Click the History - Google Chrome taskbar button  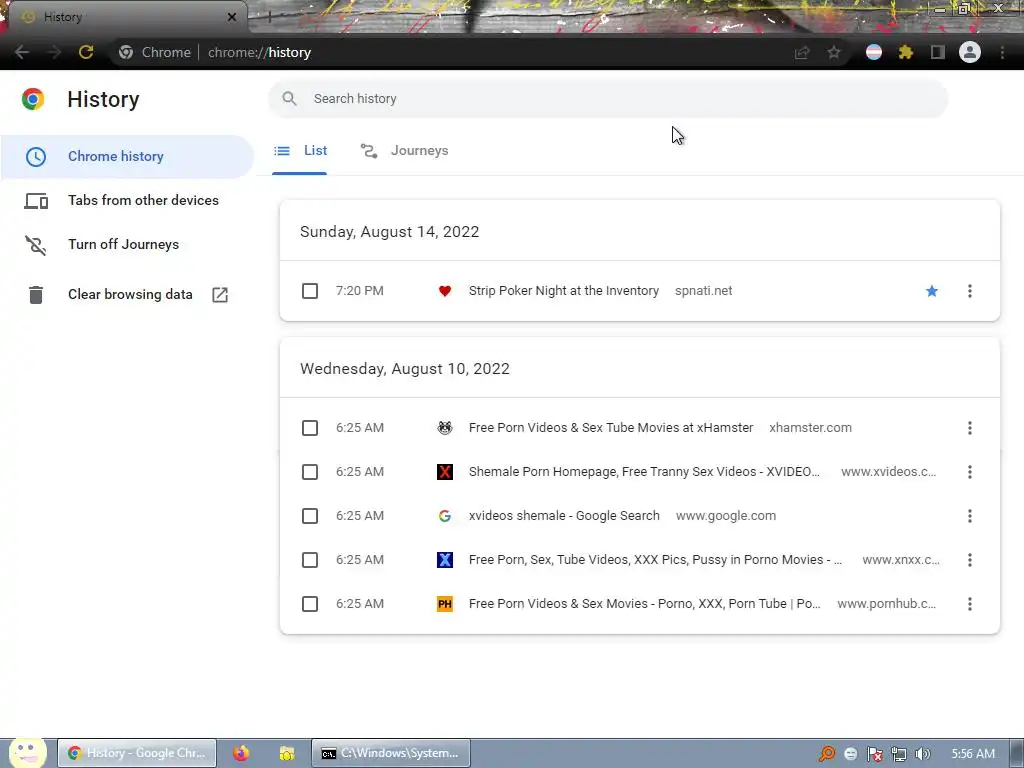tap(137, 753)
